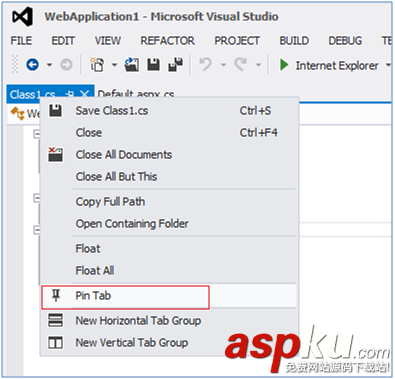Click the Undo toolbar icon
The width and height of the screenshot is (395, 379).
tap(205, 64)
